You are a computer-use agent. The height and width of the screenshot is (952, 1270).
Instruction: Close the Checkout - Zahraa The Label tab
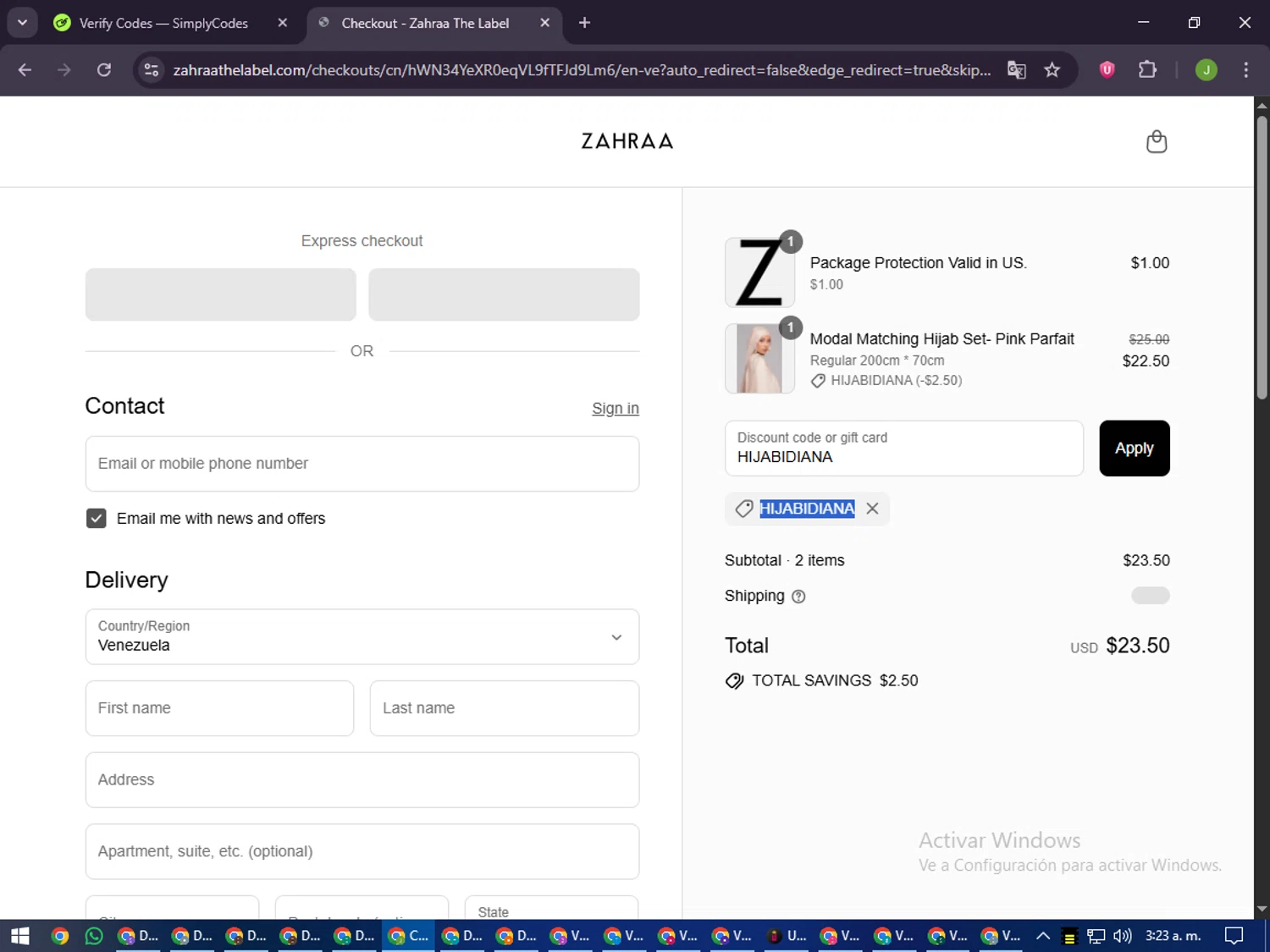545,23
